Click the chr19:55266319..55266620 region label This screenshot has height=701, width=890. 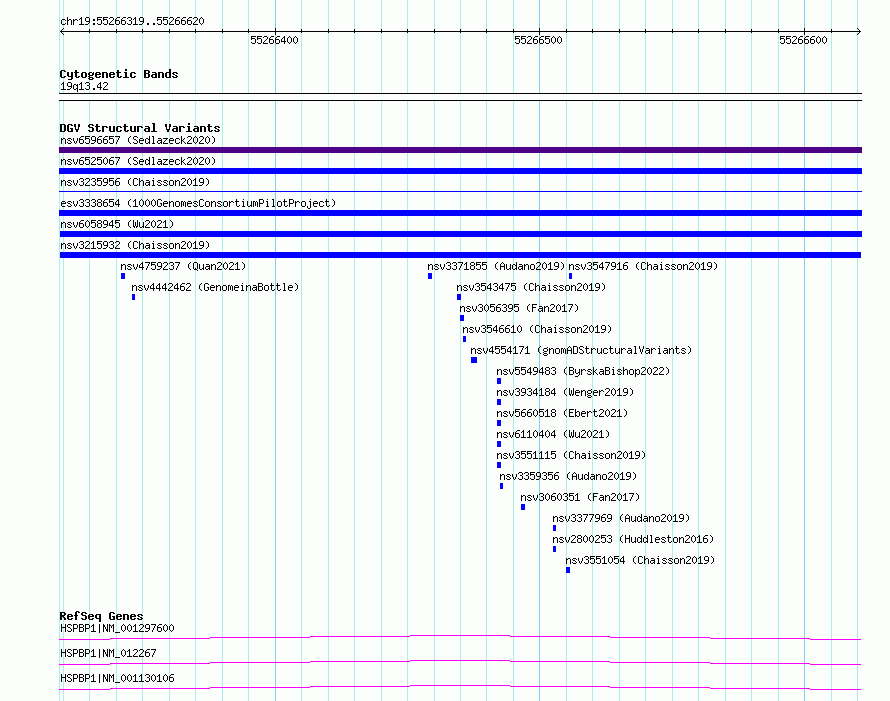coord(132,22)
